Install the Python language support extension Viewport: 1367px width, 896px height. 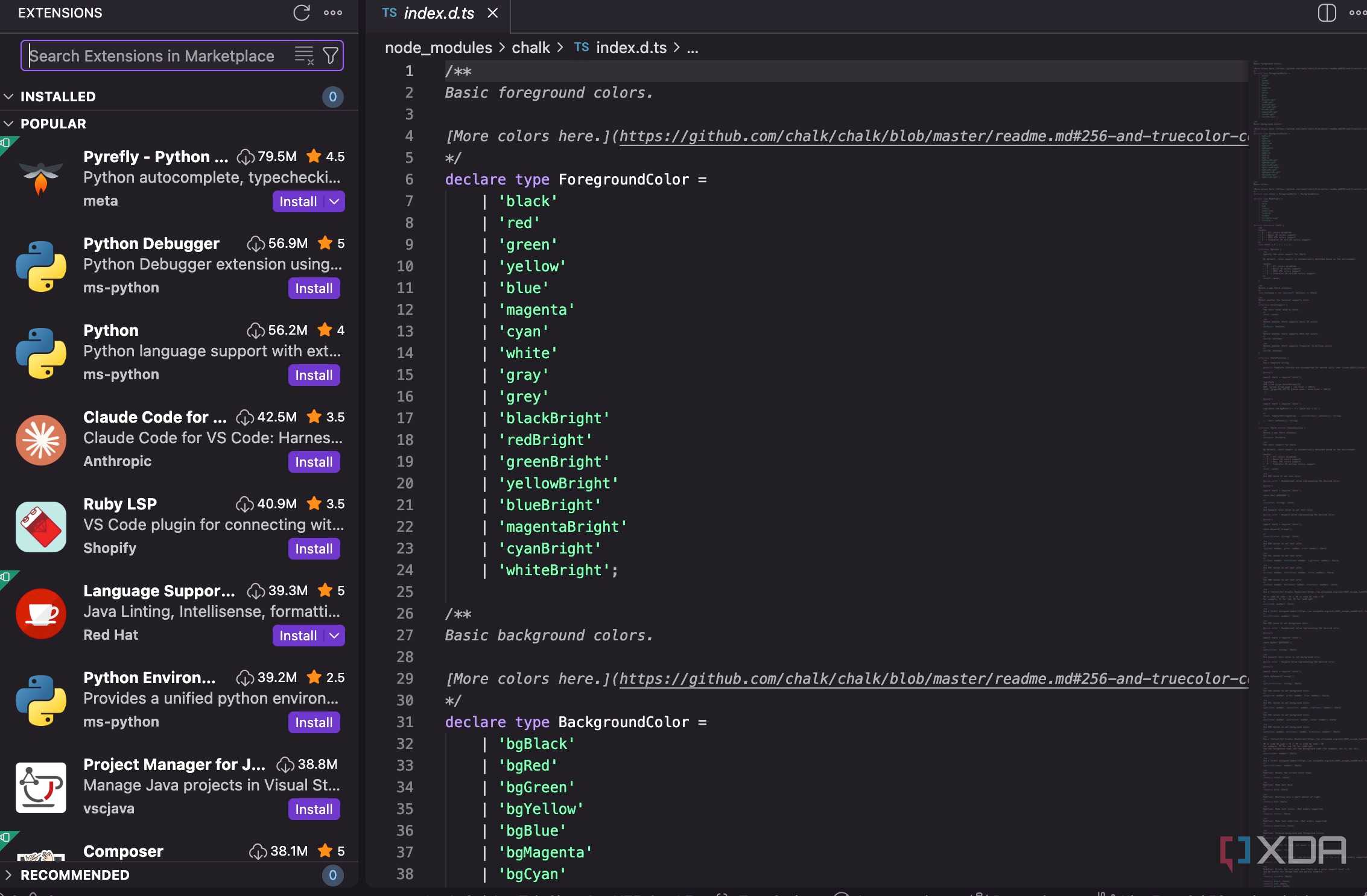point(314,375)
